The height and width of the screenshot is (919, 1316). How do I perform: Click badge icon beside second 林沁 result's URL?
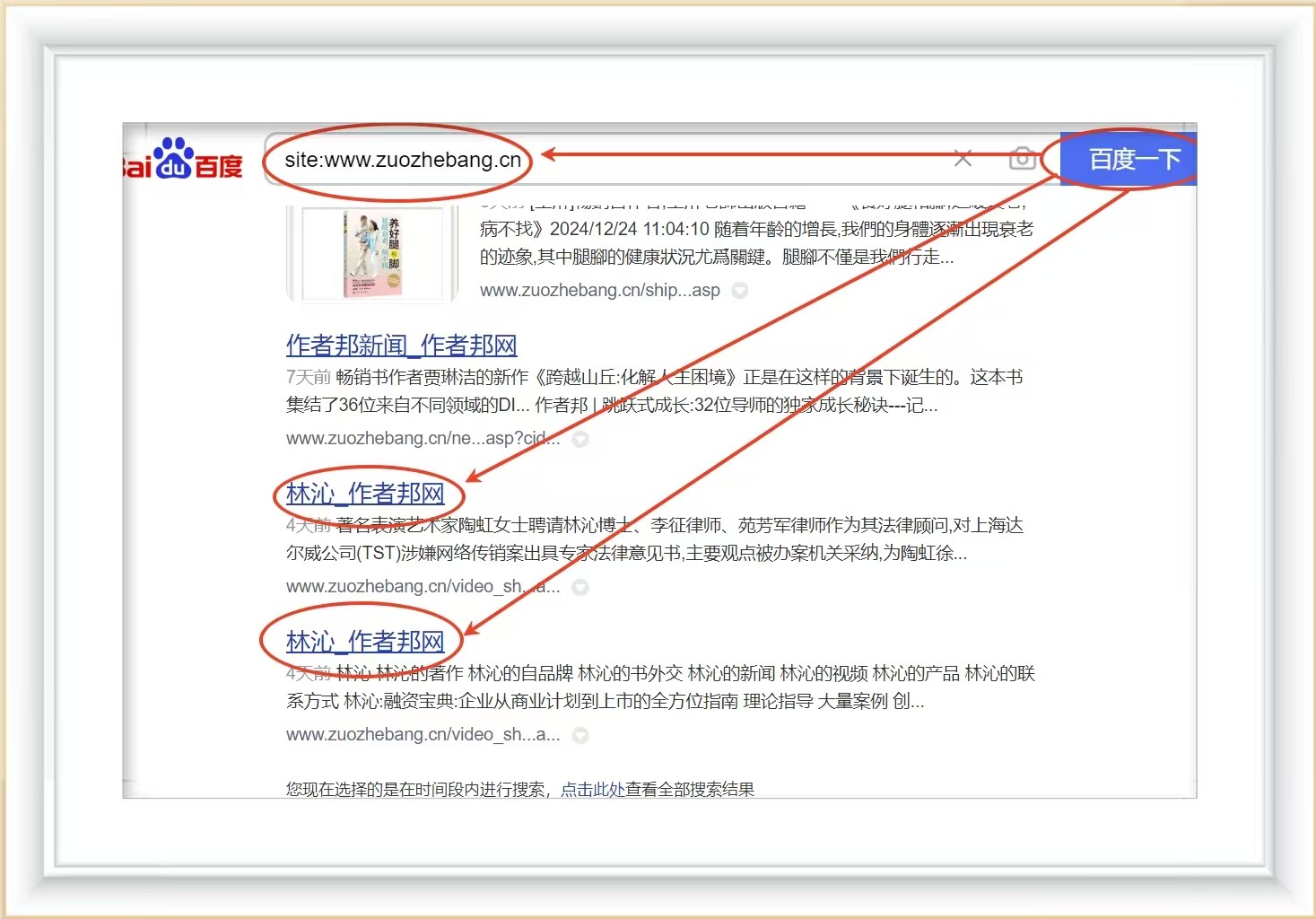point(580,735)
